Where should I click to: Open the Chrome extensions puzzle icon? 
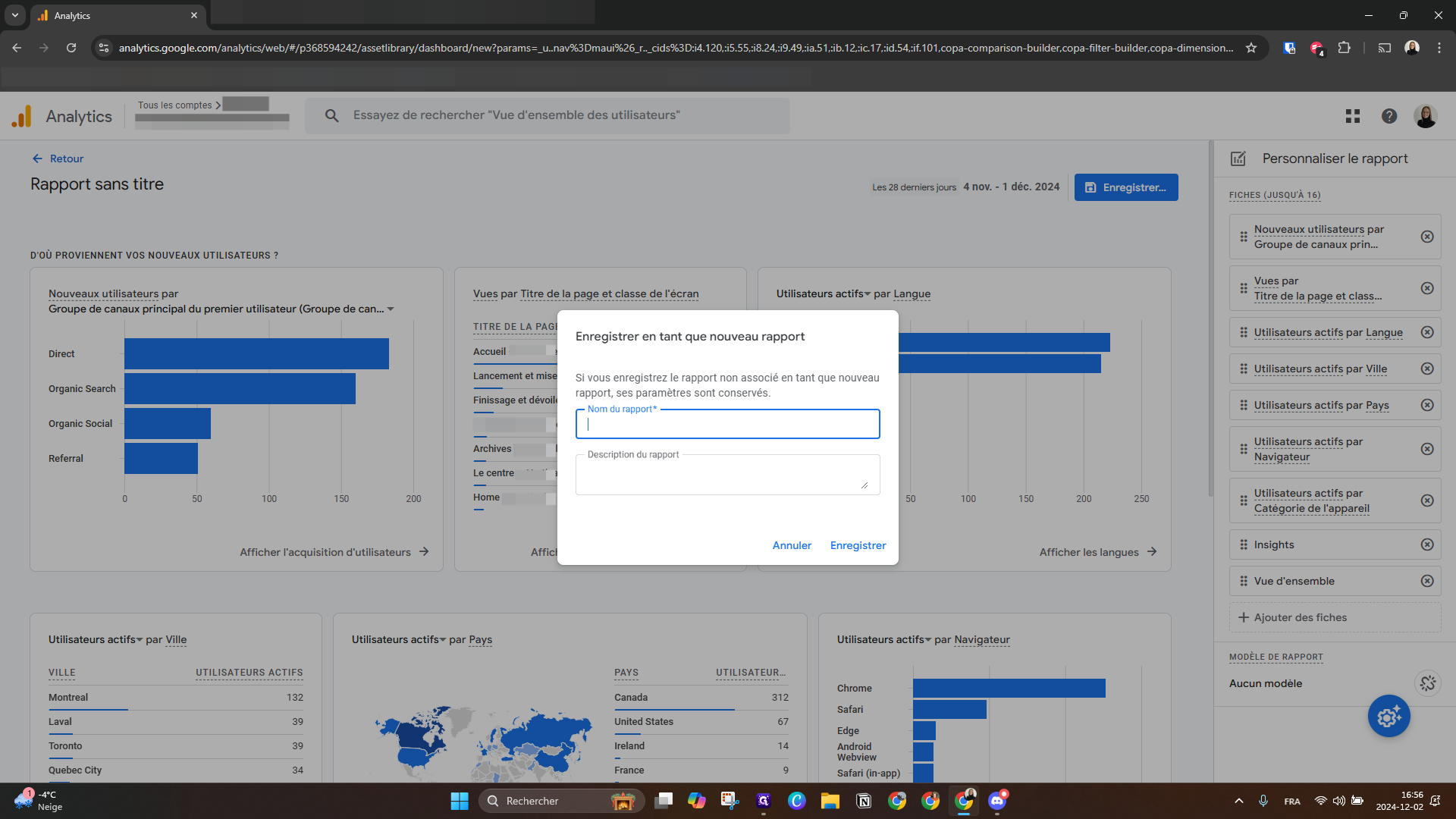point(1344,48)
